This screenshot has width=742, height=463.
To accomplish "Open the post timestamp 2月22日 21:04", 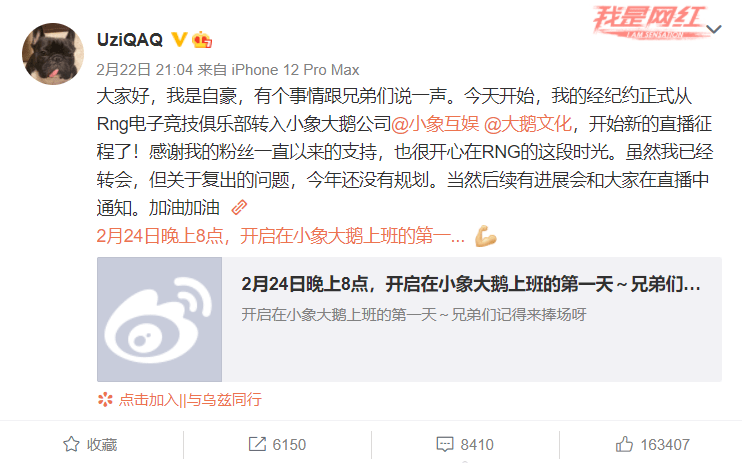I will [145, 70].
